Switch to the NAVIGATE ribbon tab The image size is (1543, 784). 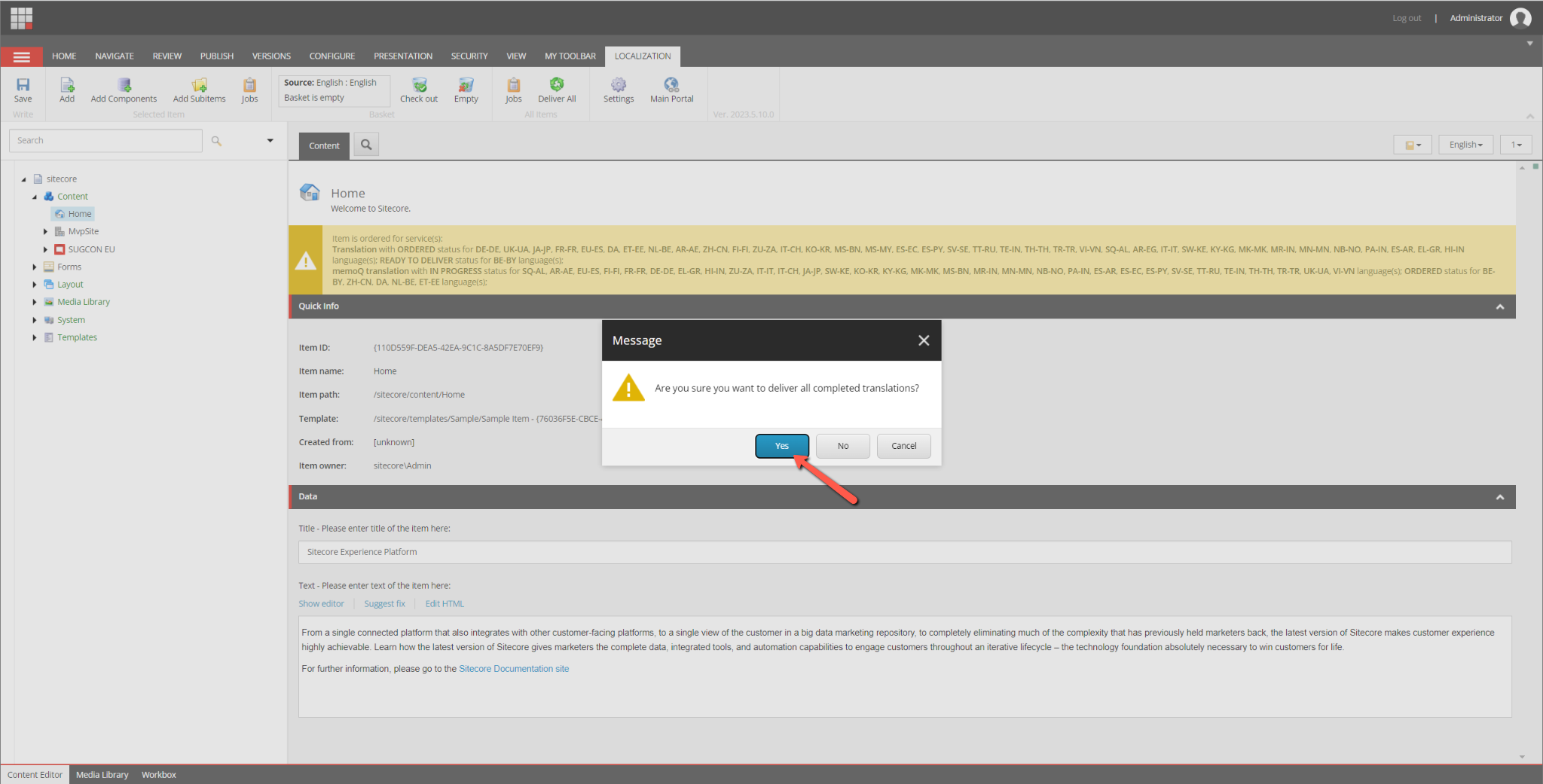[115, 56]
